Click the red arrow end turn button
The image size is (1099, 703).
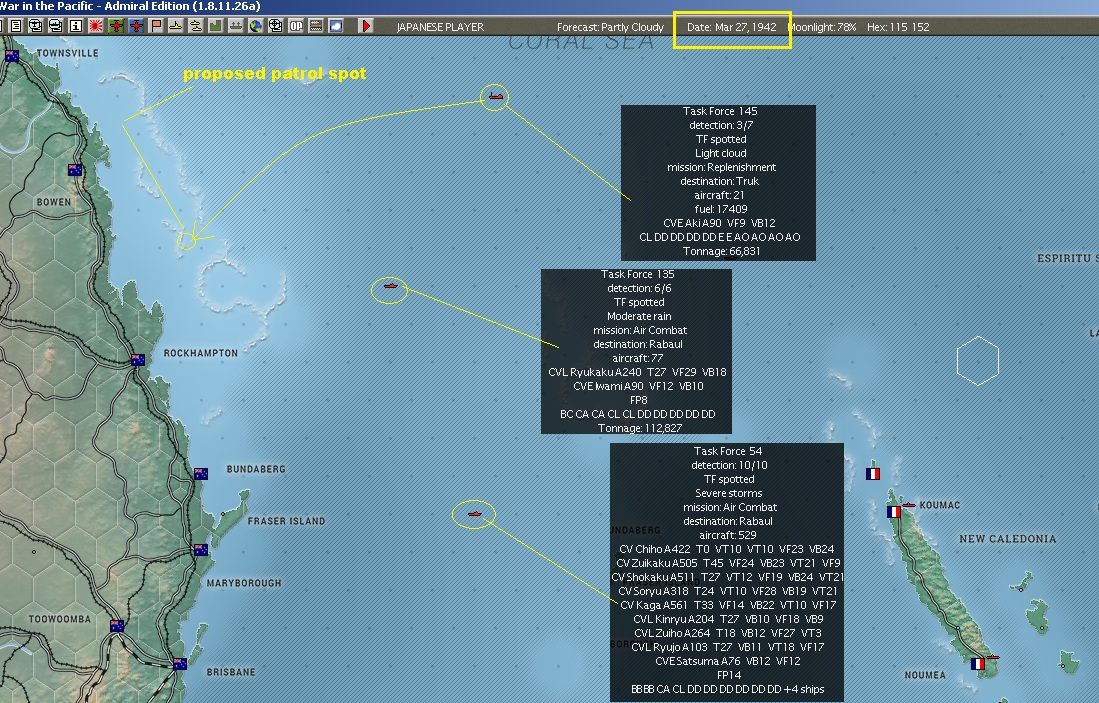[x=366, y=26]
